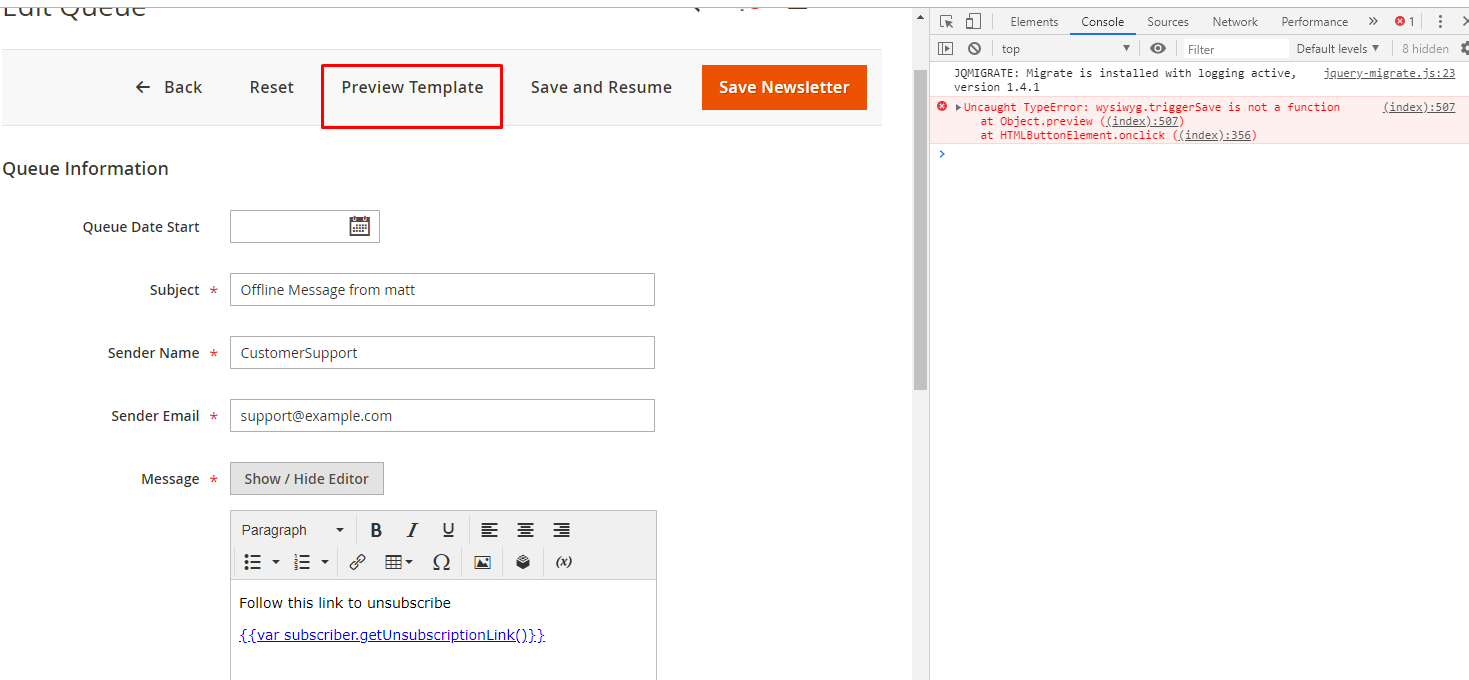Center-align the message text
The height and width of the screenshot is (680, 1469).
(525, 529)
